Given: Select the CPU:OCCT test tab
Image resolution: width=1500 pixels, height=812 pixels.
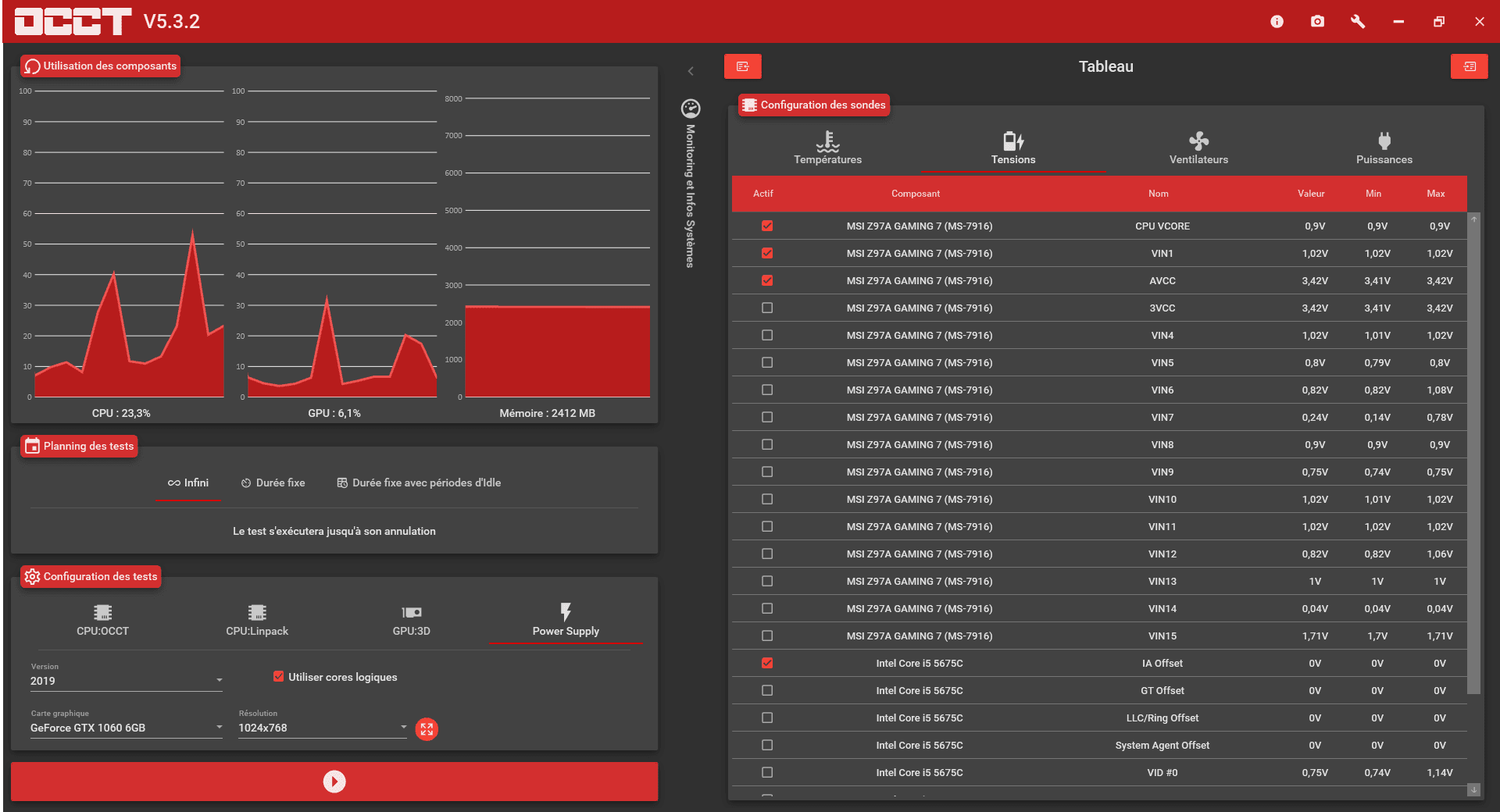Looking at the screenshot, I should point(102,621).
